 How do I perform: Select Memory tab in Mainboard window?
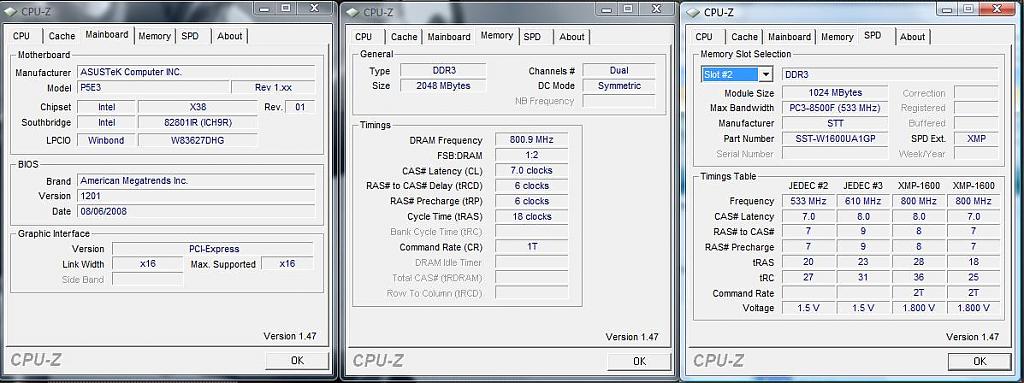[x=155, y=36]
